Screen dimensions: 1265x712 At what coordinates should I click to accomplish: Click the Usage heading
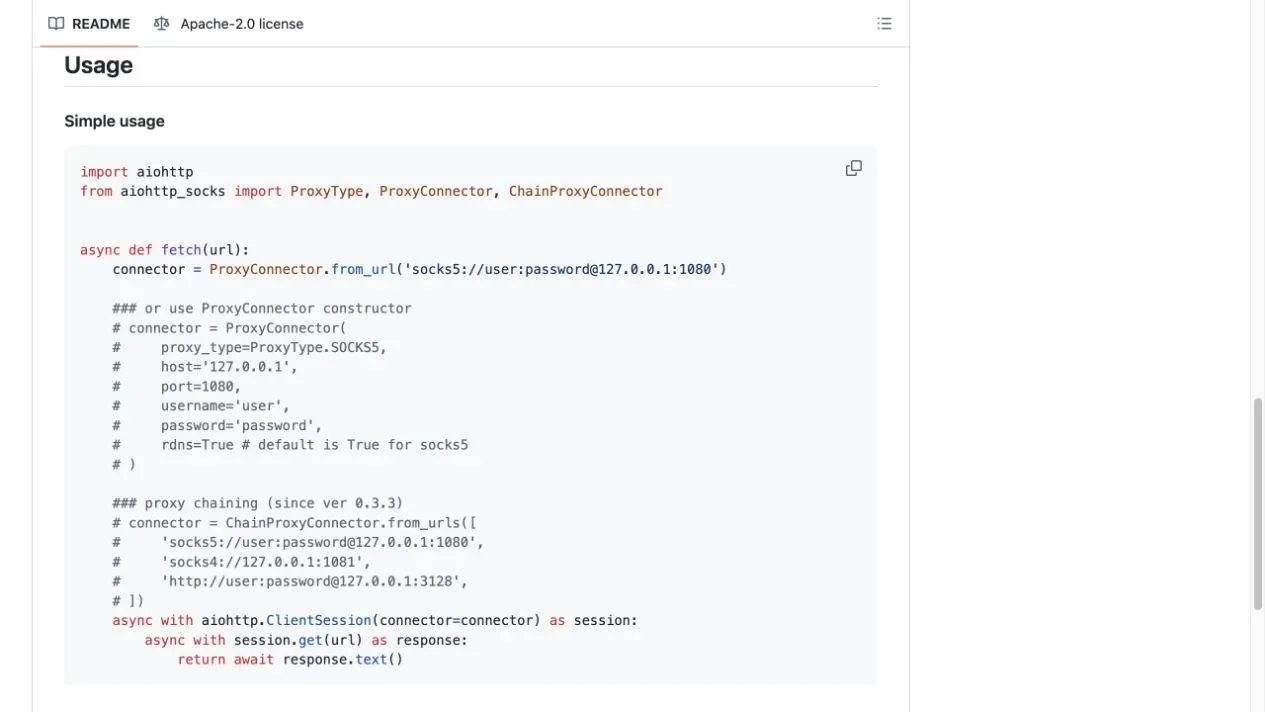click(x=98, y=65)
